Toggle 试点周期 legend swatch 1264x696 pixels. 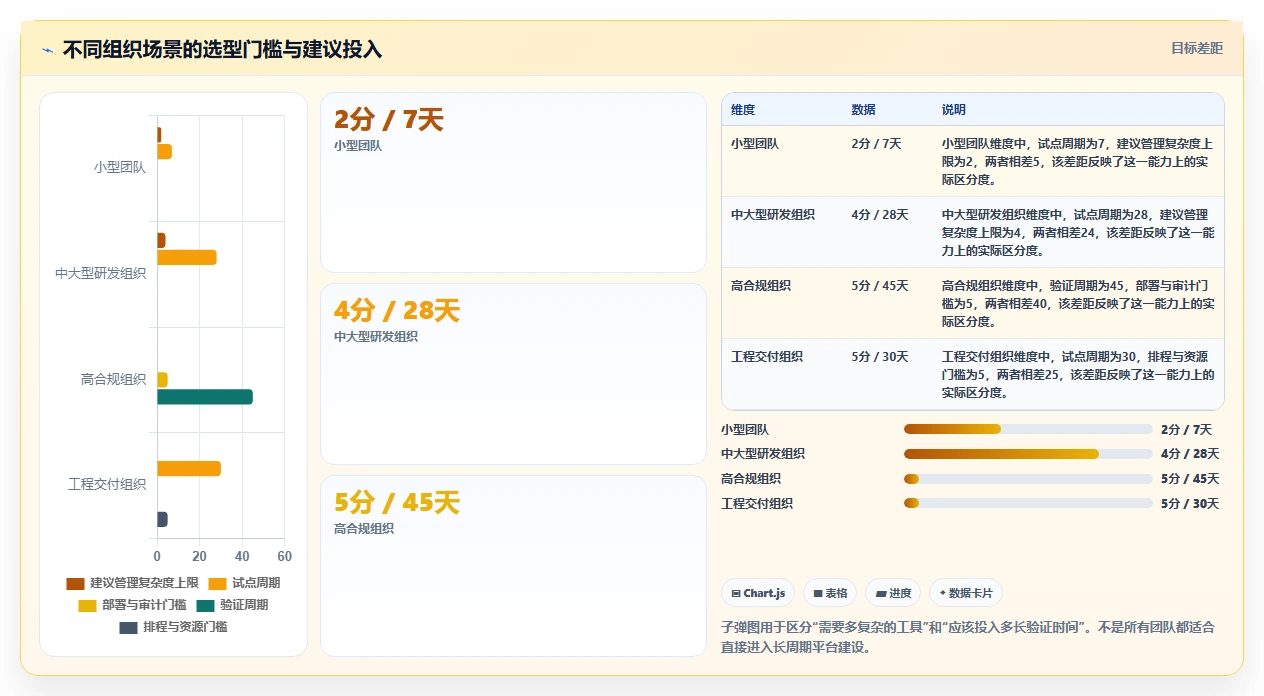pyautogui.click(x=217, y=583)
